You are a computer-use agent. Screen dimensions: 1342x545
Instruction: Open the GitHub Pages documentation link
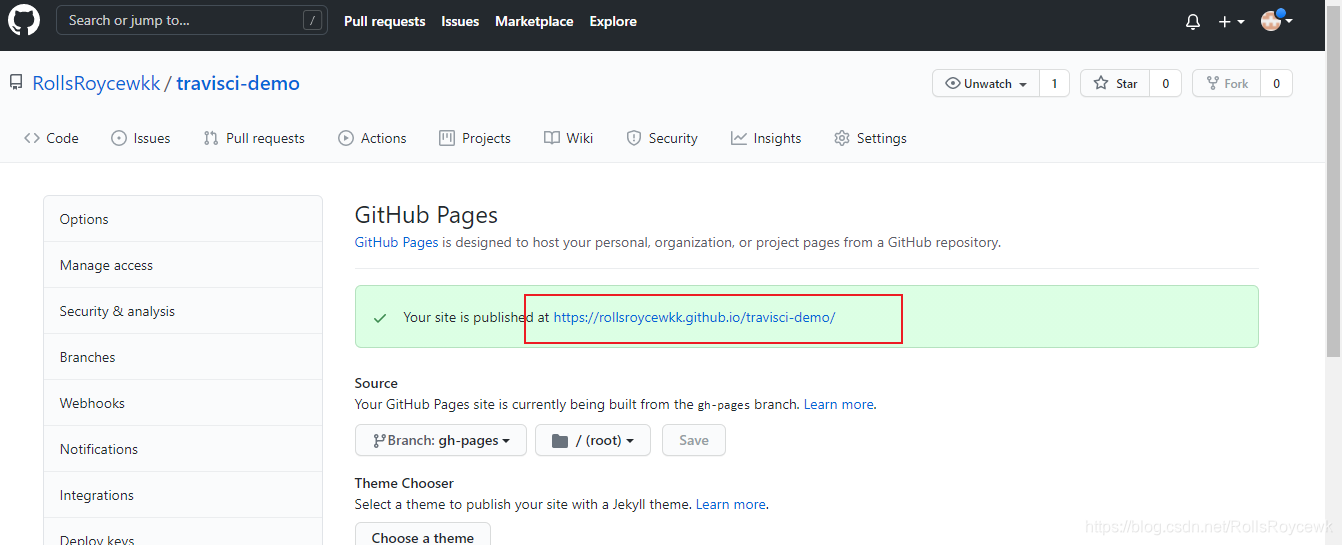[x=396, y=242]
